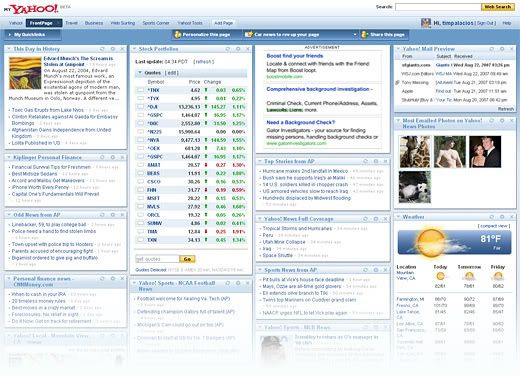Check the AMAT quote row box

pyautogui.click(x=140, y=165)
